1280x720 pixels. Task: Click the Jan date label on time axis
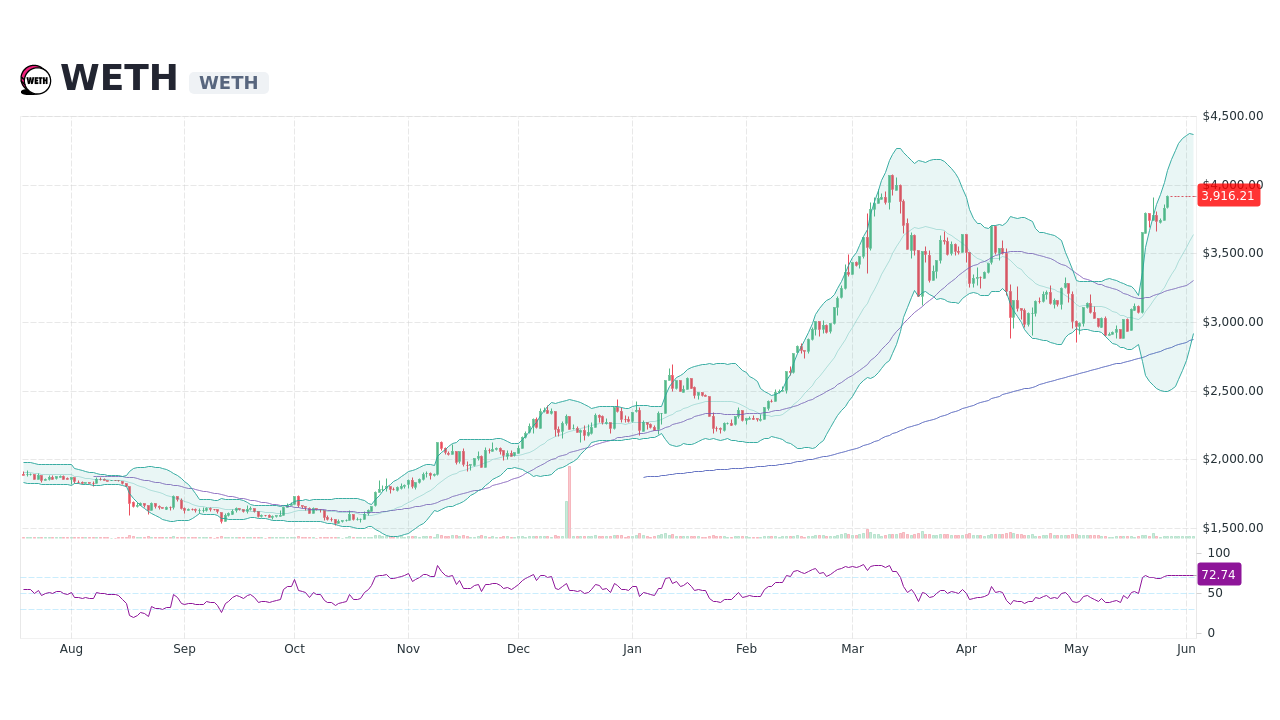[x=632, y=649]
